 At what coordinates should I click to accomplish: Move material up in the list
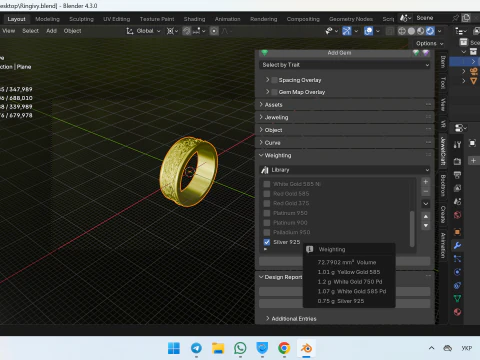(426, 216)
